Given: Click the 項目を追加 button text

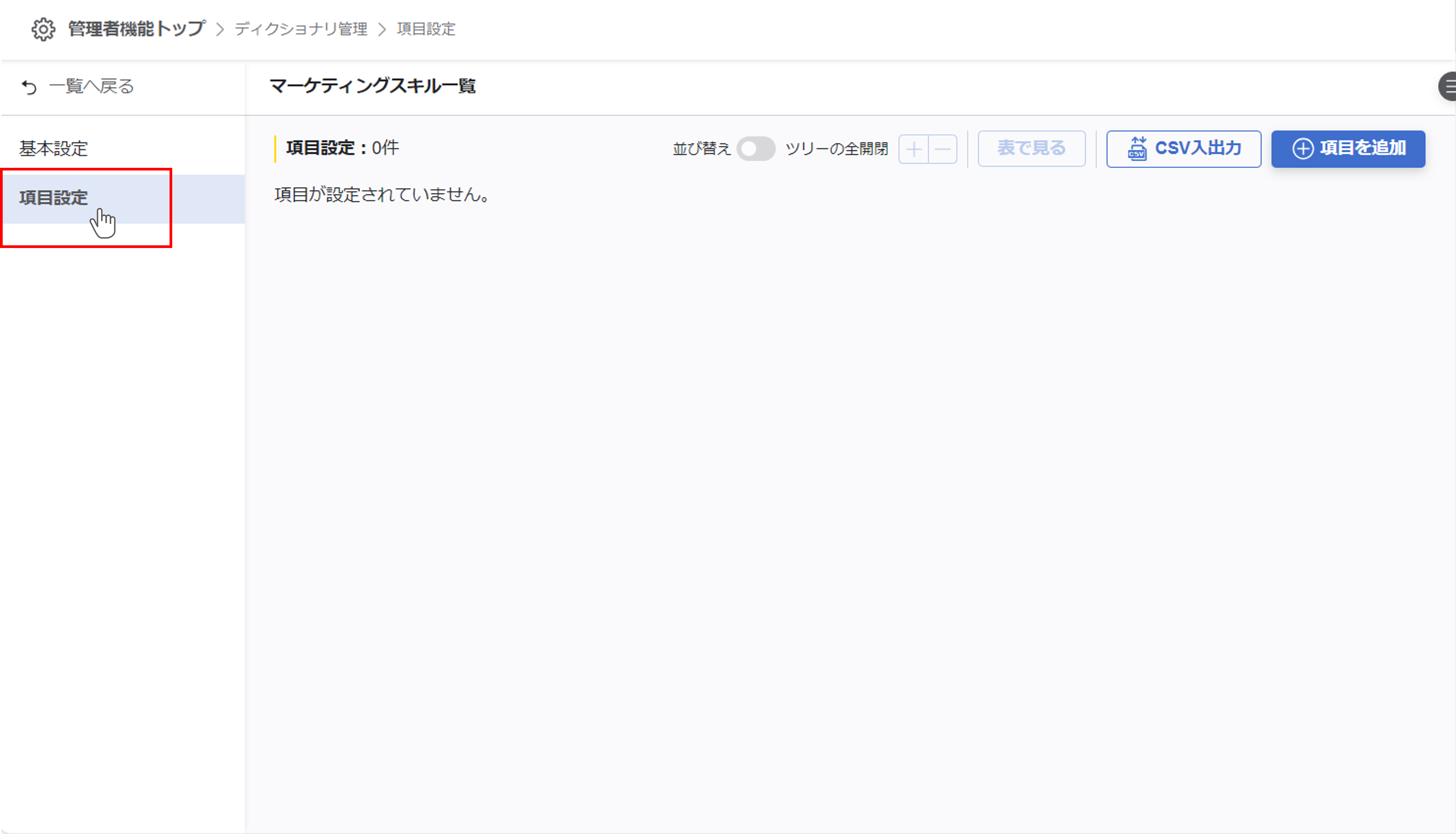Looking at the screenshot, I should [1363, 148].
